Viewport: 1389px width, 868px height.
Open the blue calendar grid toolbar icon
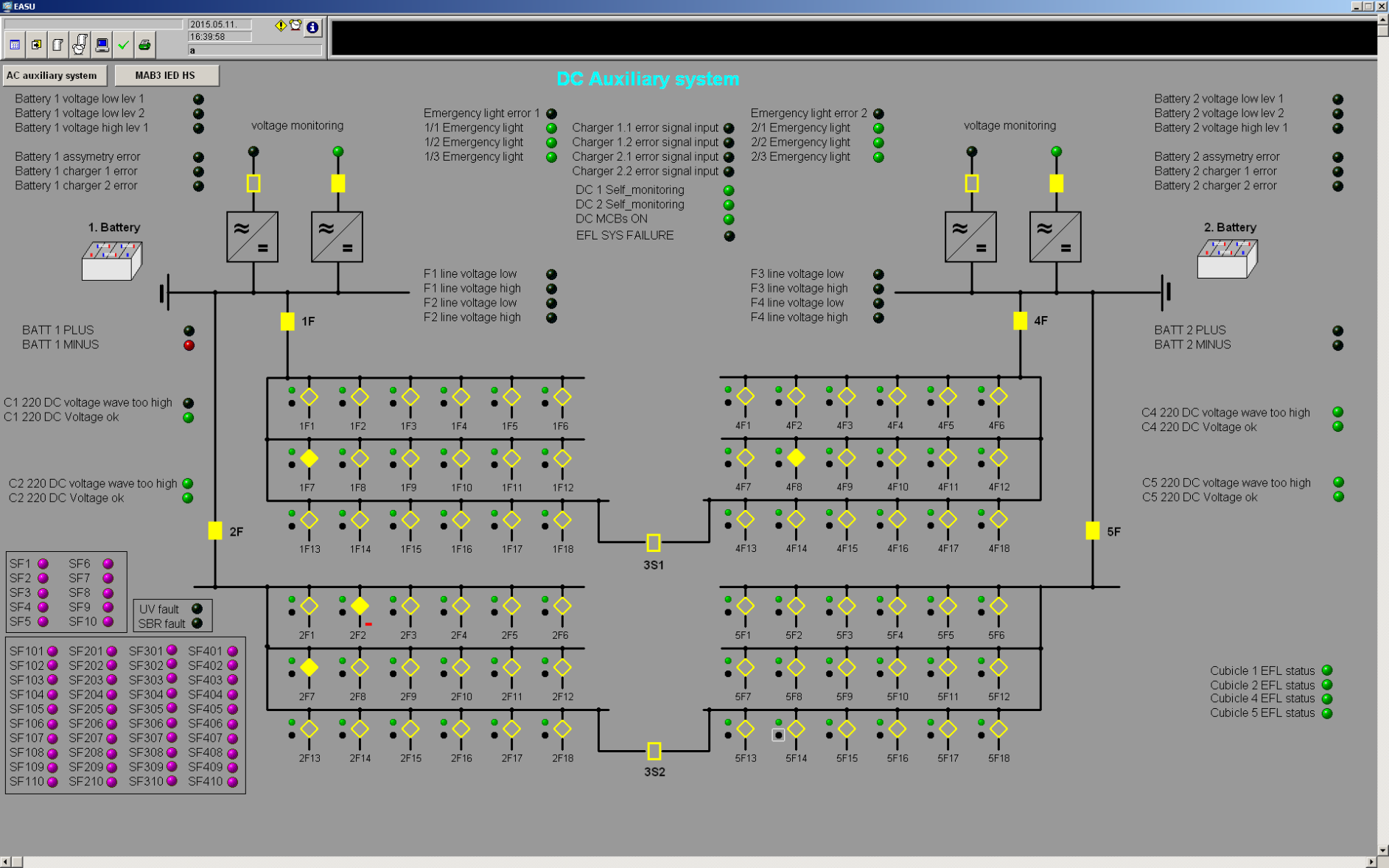point(15,45)
